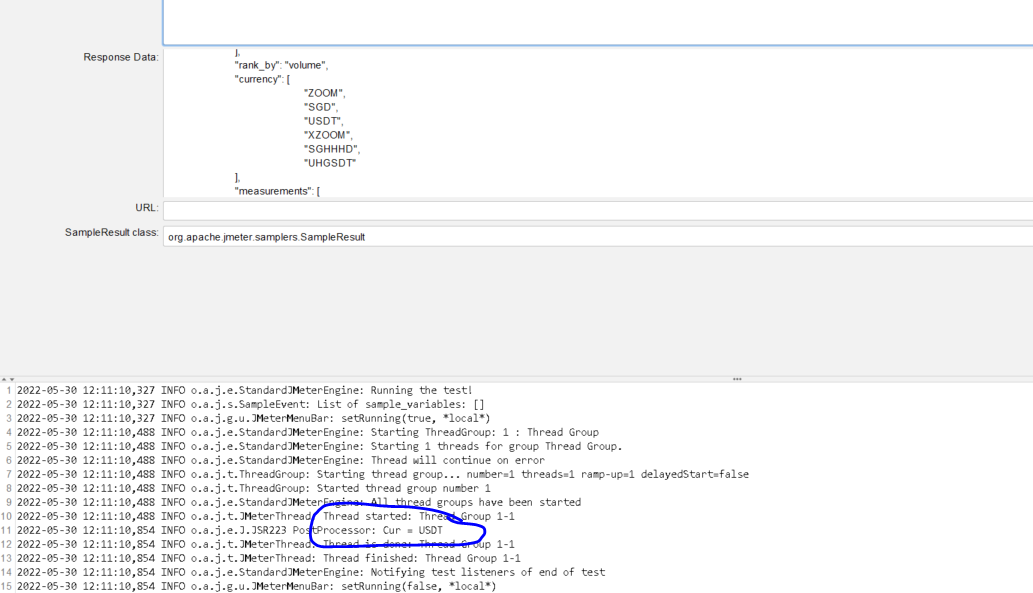This screenshot has width=1033, height=593.
Task: Click log line 2 "List of sample_variables"
Action: pos(250,404)
